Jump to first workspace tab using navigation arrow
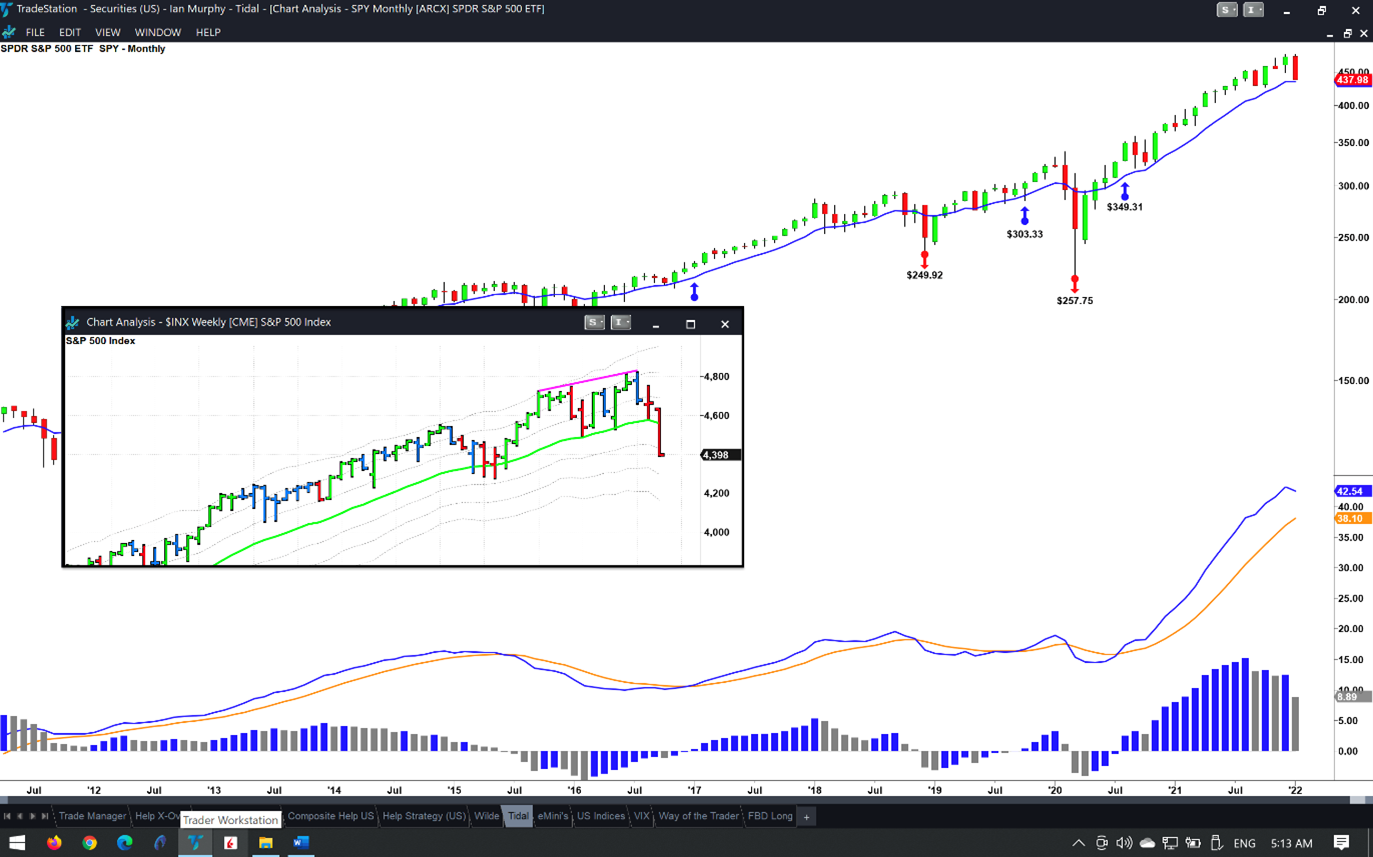The image size is (1373, 857). (x=8, y=816)
